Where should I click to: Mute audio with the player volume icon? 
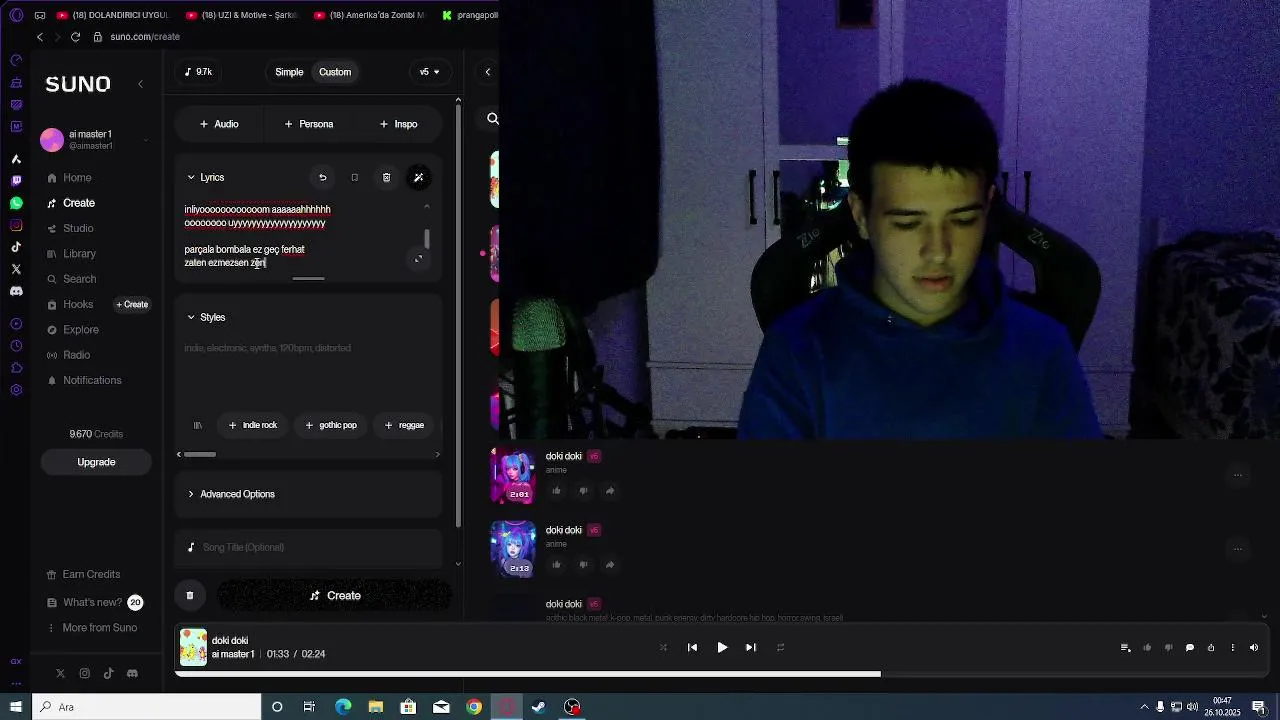tap(1254, 648)
